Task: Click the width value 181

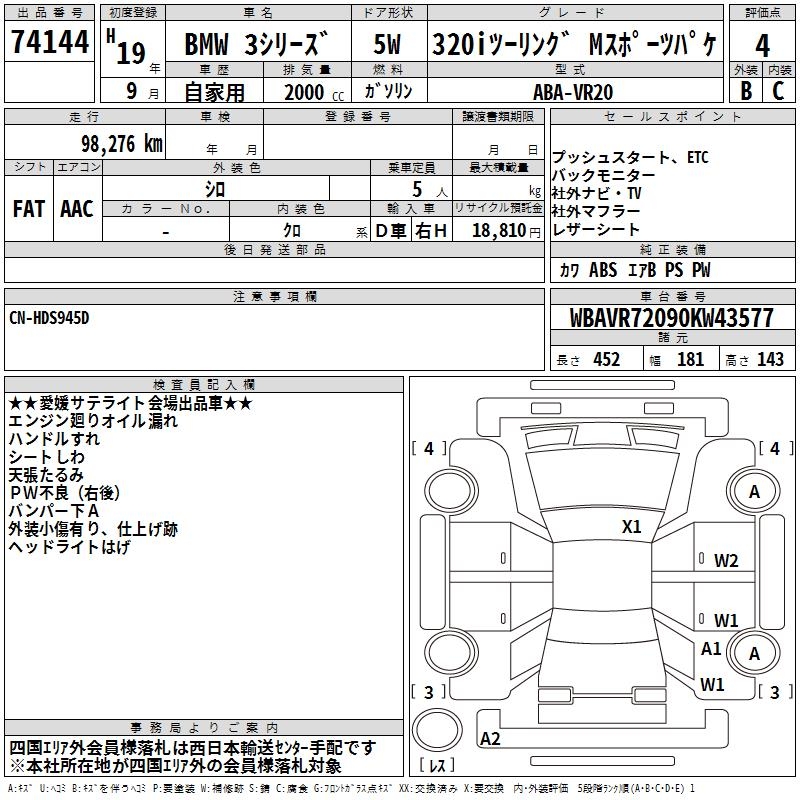Action: coord(690,359)
